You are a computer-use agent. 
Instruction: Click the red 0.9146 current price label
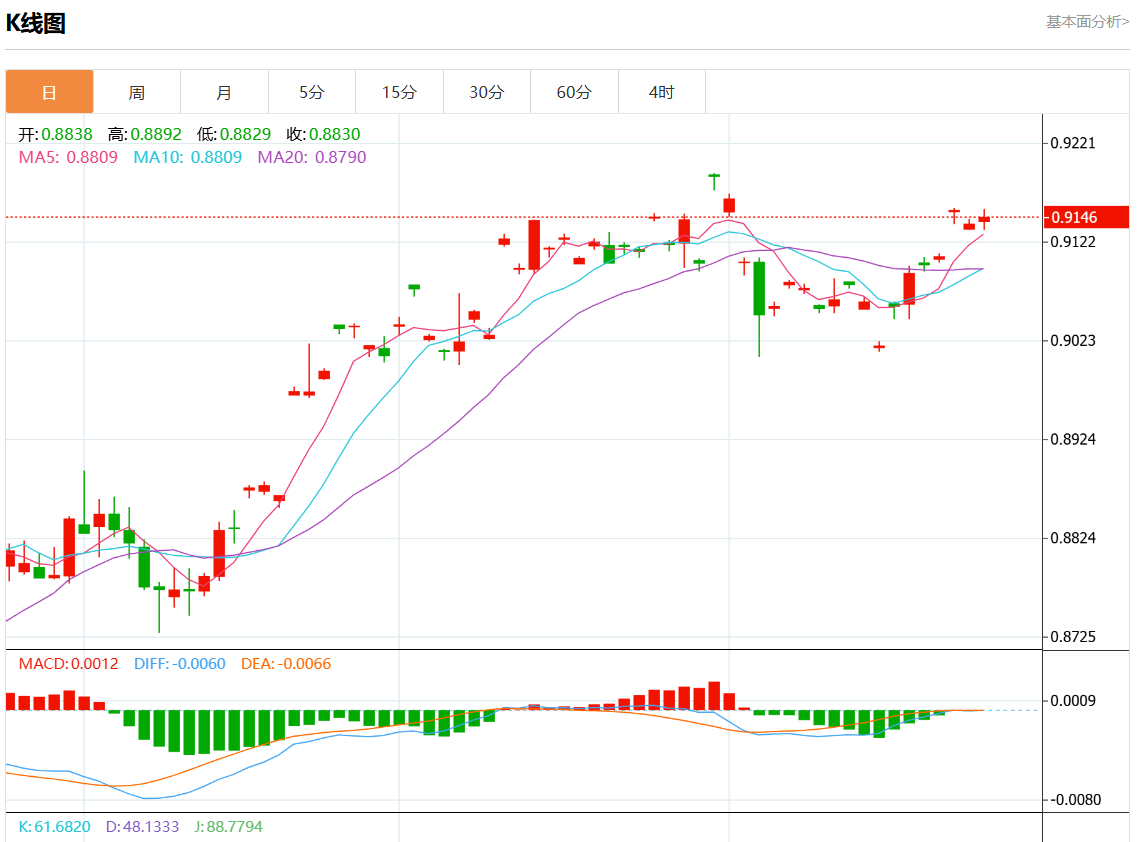[1086, 217]
